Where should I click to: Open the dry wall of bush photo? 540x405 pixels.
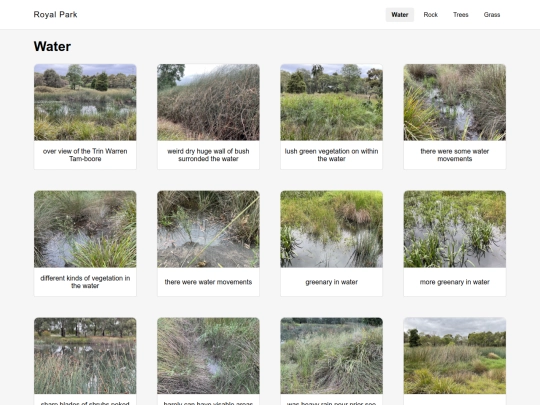pyautogui.click(x=208, y=102)
